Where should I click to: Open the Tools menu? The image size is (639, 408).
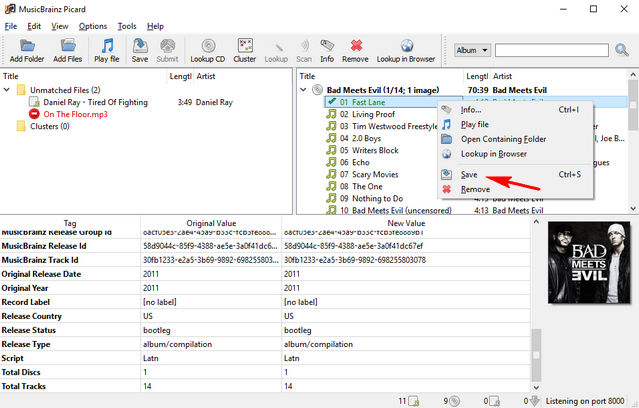127,25
